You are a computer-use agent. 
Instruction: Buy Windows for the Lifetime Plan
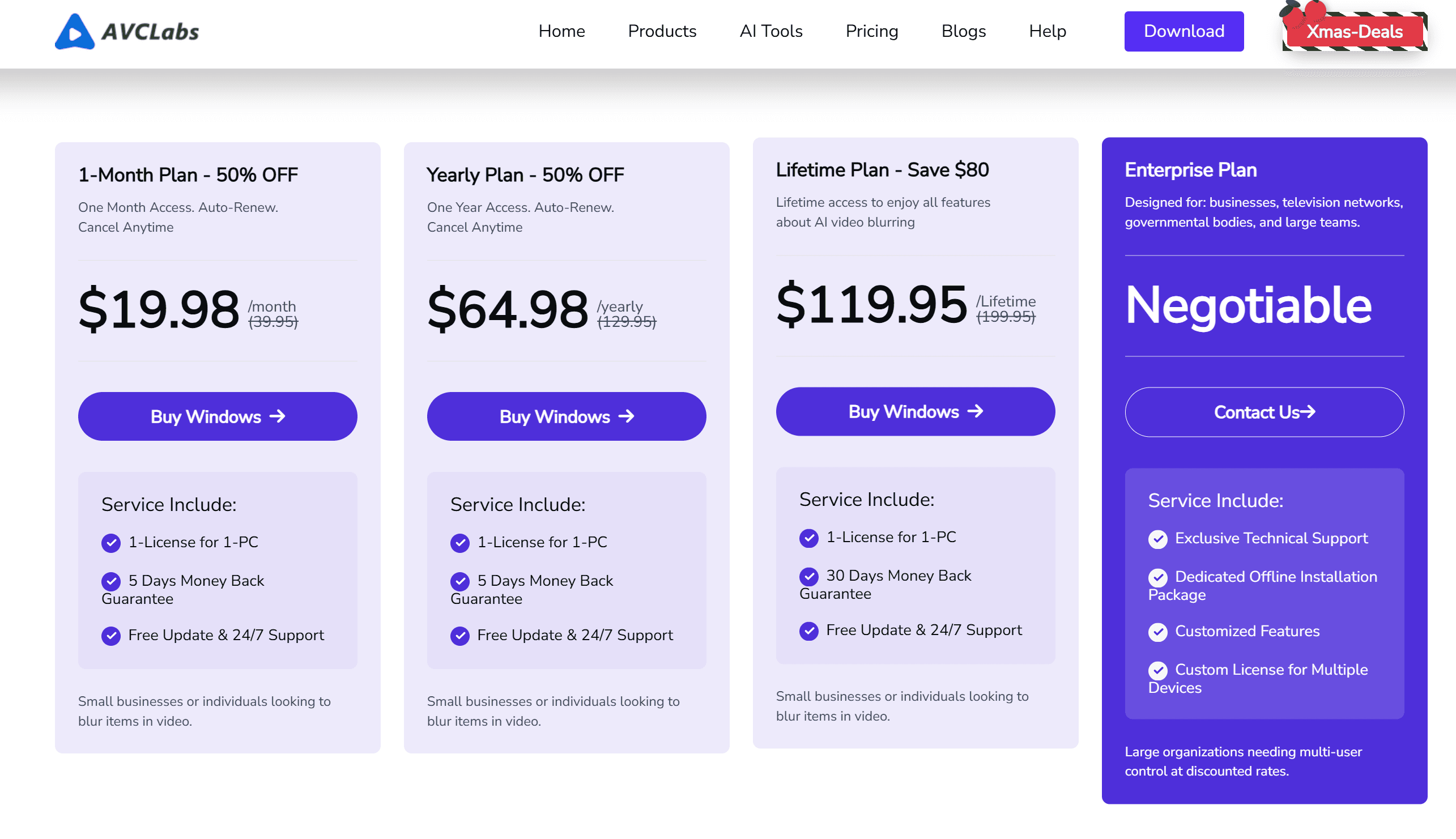click(x=915, y=411)
